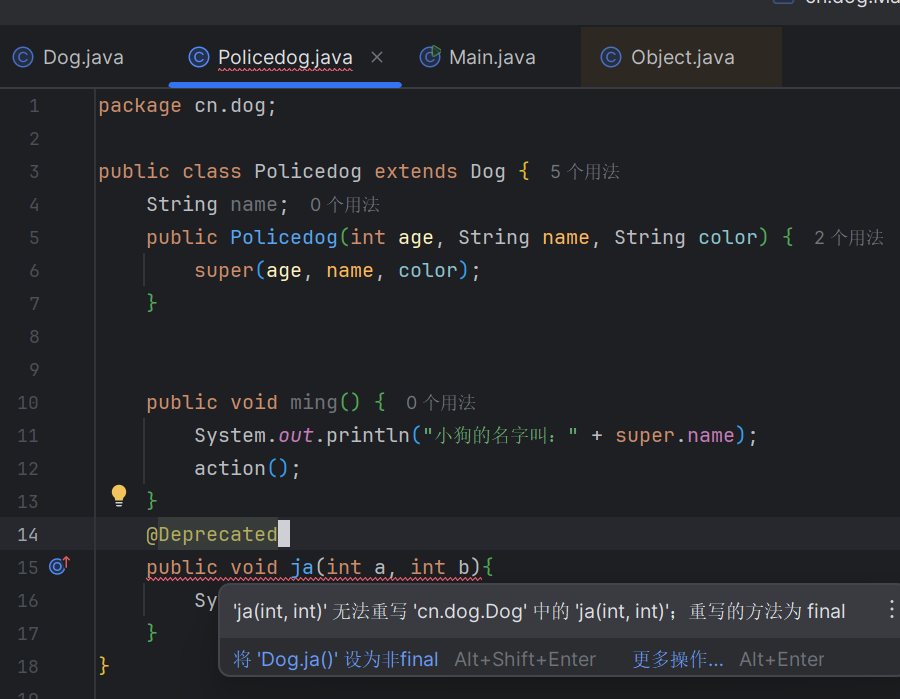Click the usages hint beside ming() method
The height and width of the screenshot is (699, 900).
pyautogui.click(x=440, y=403)
